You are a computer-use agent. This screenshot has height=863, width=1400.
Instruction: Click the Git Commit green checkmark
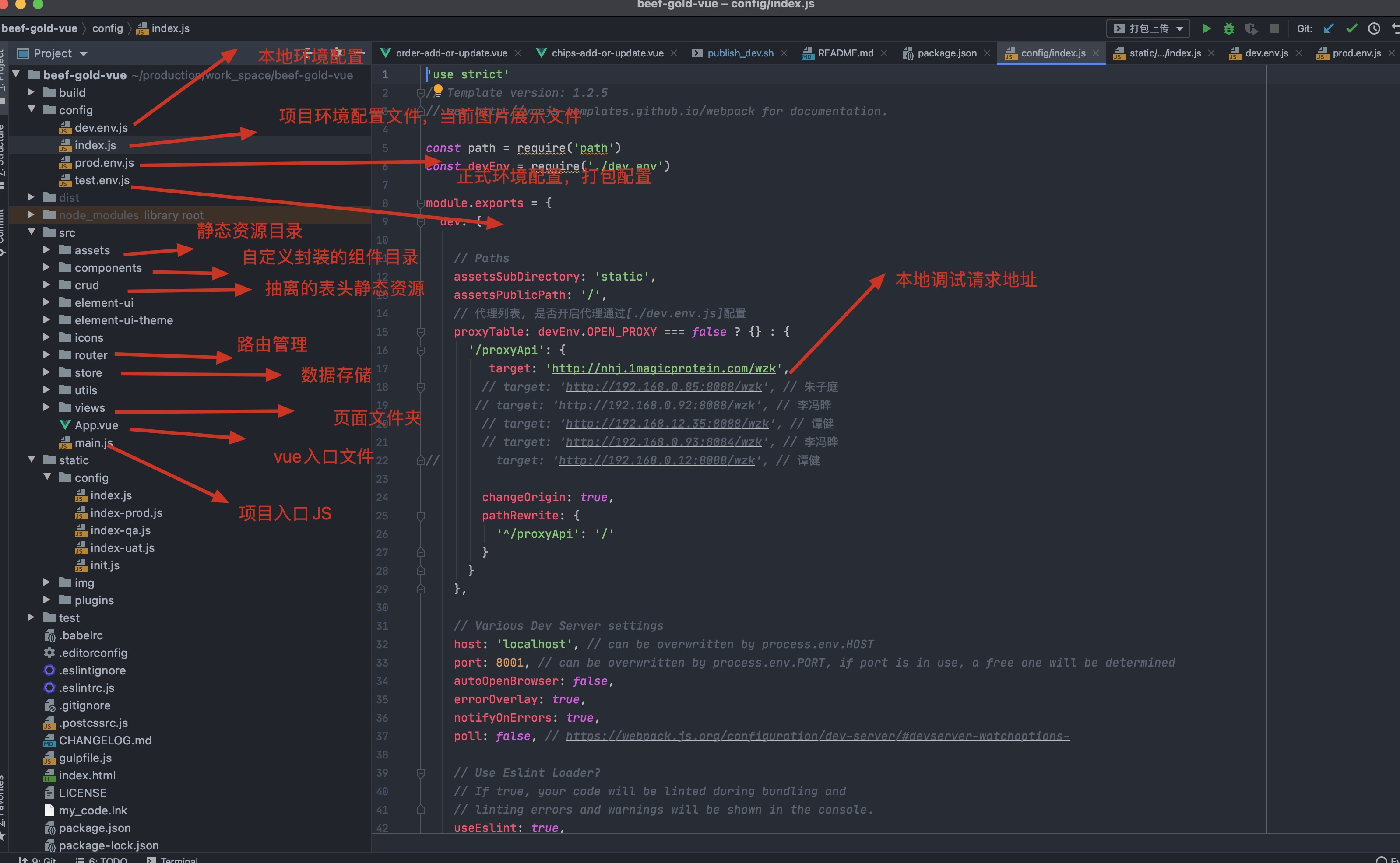(1351, 28)
